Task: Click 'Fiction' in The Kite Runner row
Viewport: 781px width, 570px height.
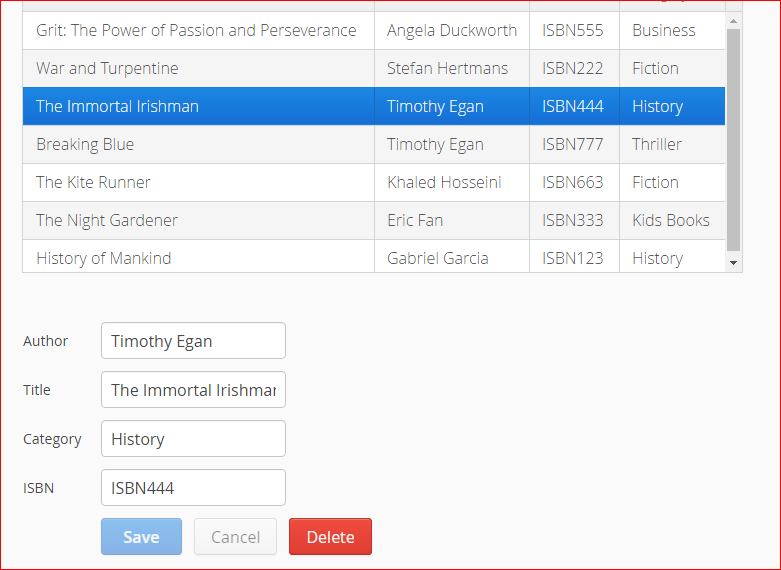Action: coord(672,182)
